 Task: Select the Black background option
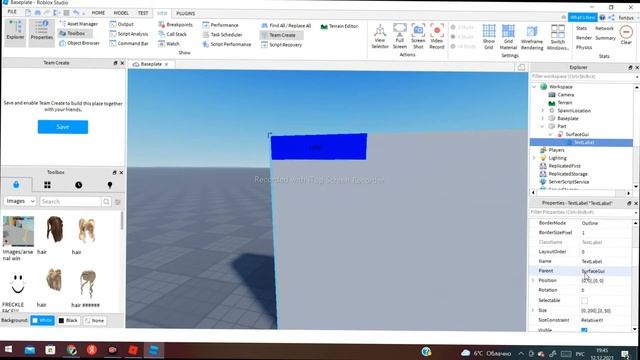click(68, 320)
